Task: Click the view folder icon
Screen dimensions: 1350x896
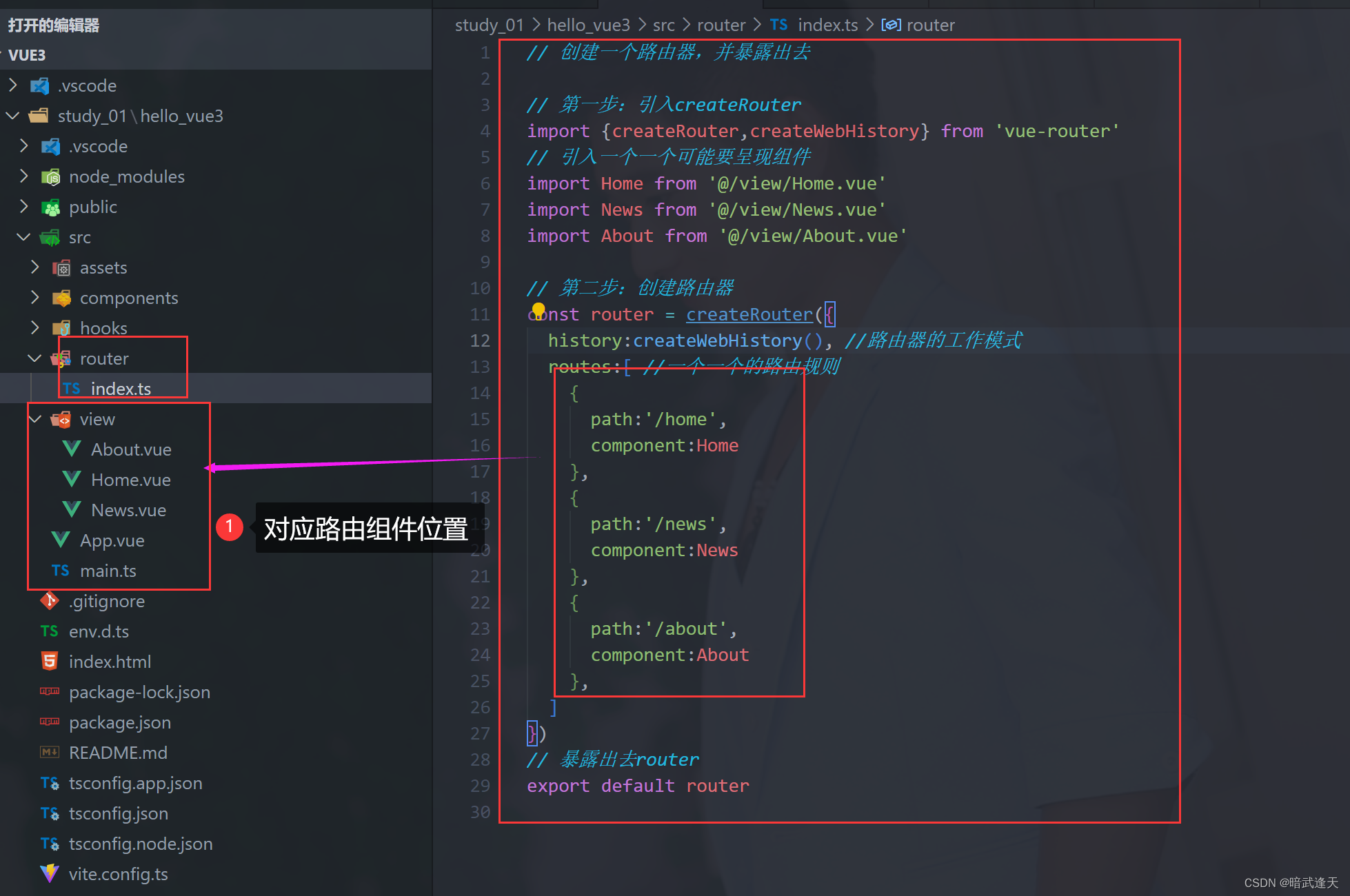Action: point(61,420)
